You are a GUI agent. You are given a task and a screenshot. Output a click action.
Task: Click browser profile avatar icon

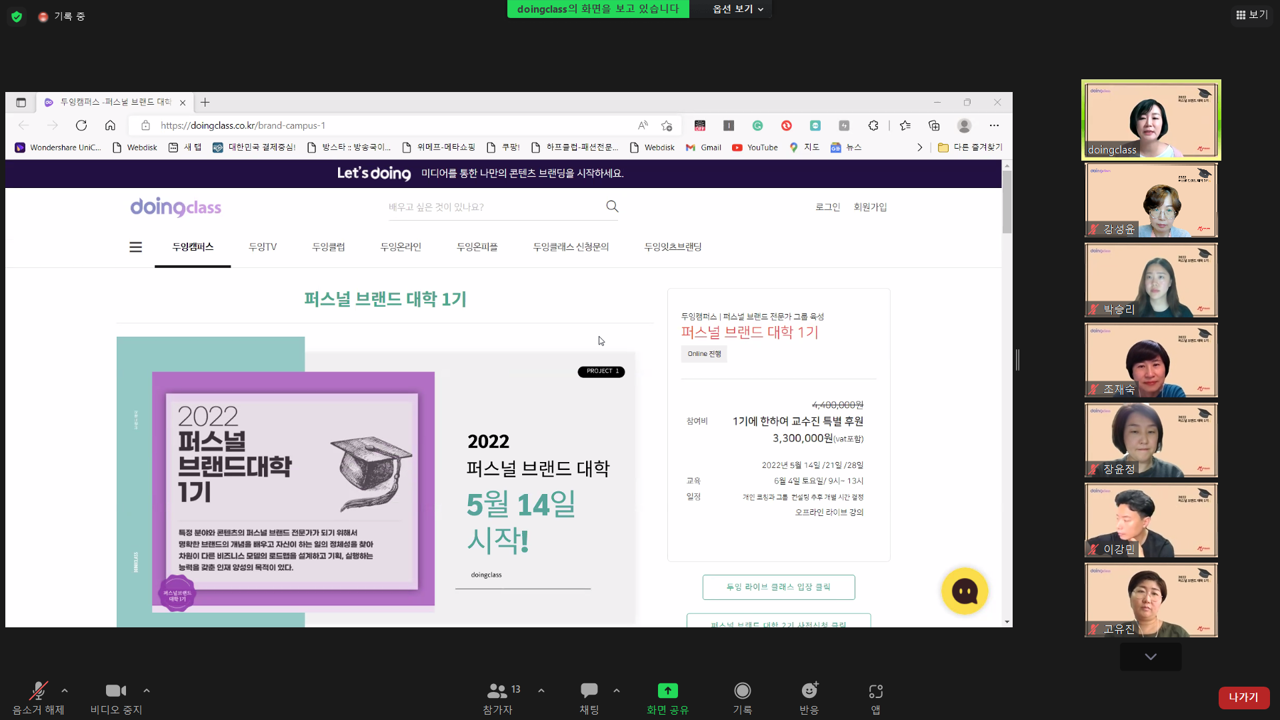pyautogui.click(x=964, y=126)
